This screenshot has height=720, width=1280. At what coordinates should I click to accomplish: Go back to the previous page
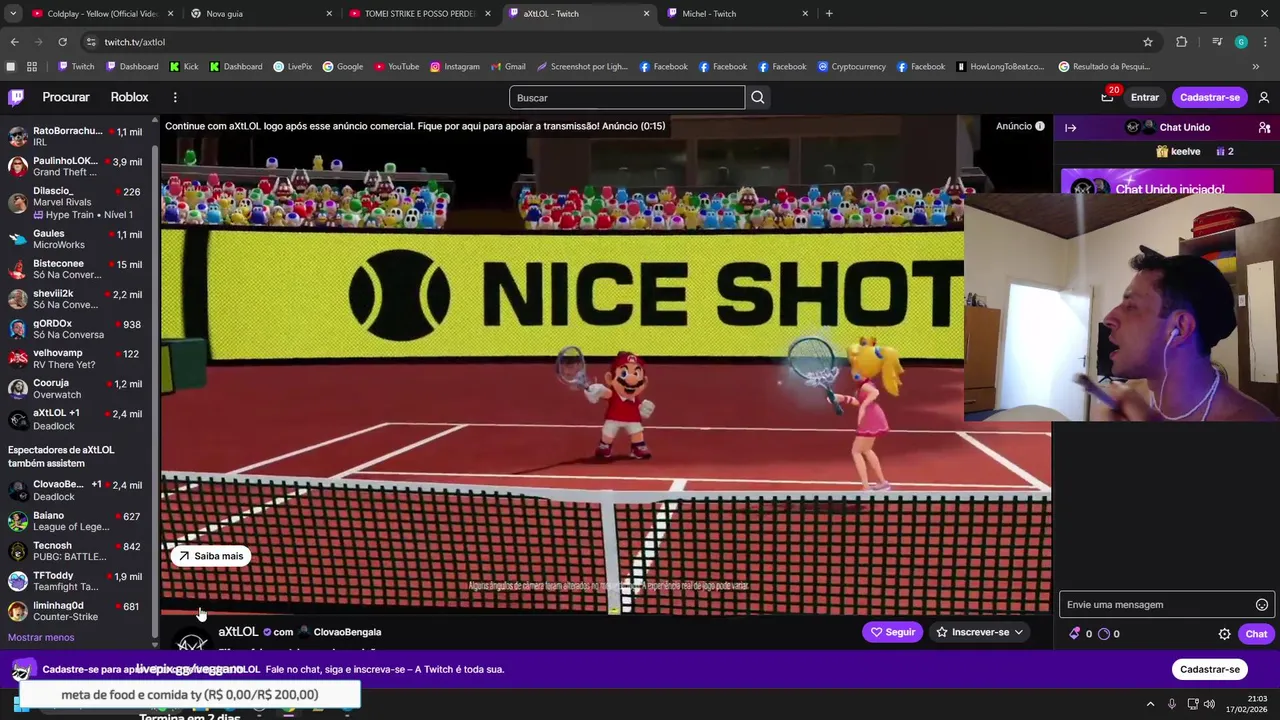[x=14, y=42]
